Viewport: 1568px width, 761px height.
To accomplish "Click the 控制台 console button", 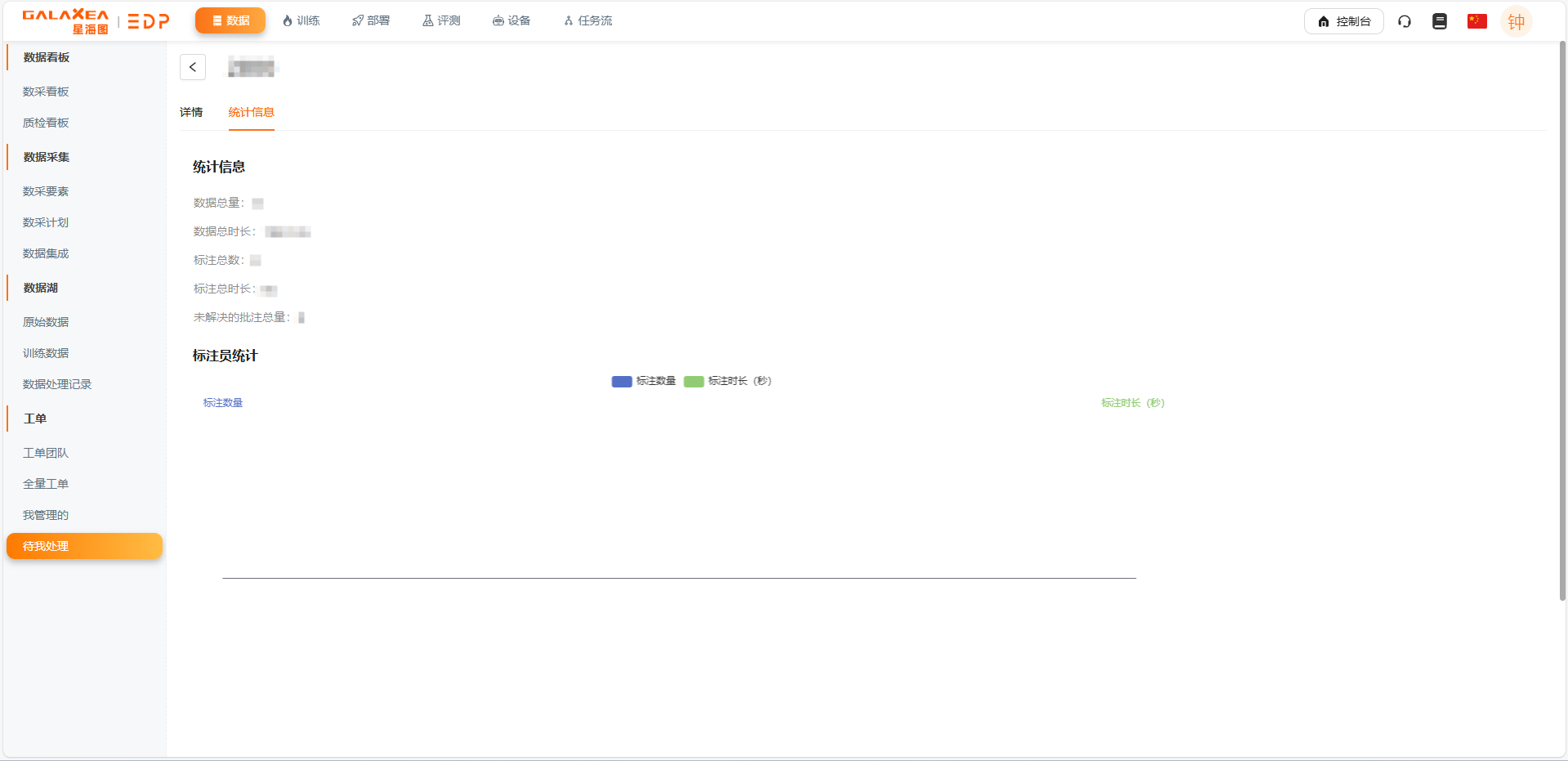I will click(1343, 21).
